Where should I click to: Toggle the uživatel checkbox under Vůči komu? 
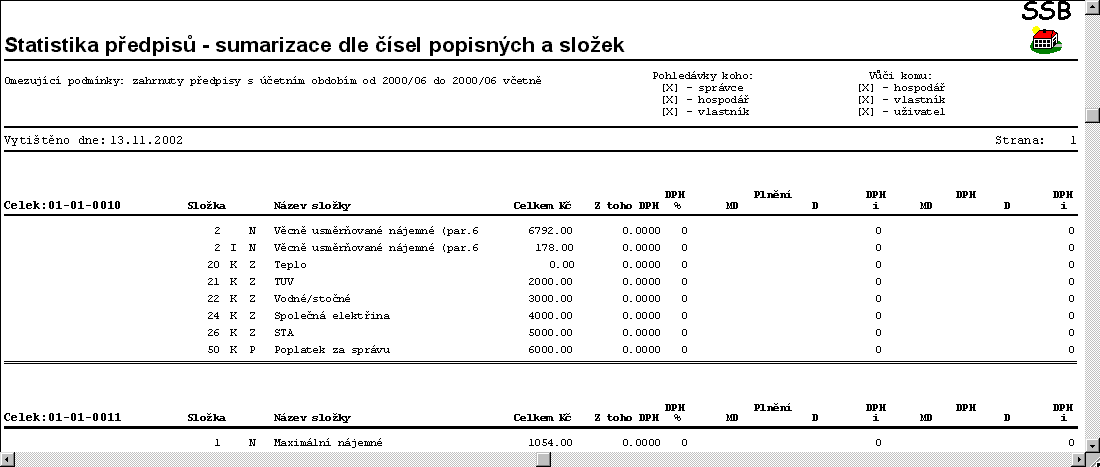(x=865, y=112)
